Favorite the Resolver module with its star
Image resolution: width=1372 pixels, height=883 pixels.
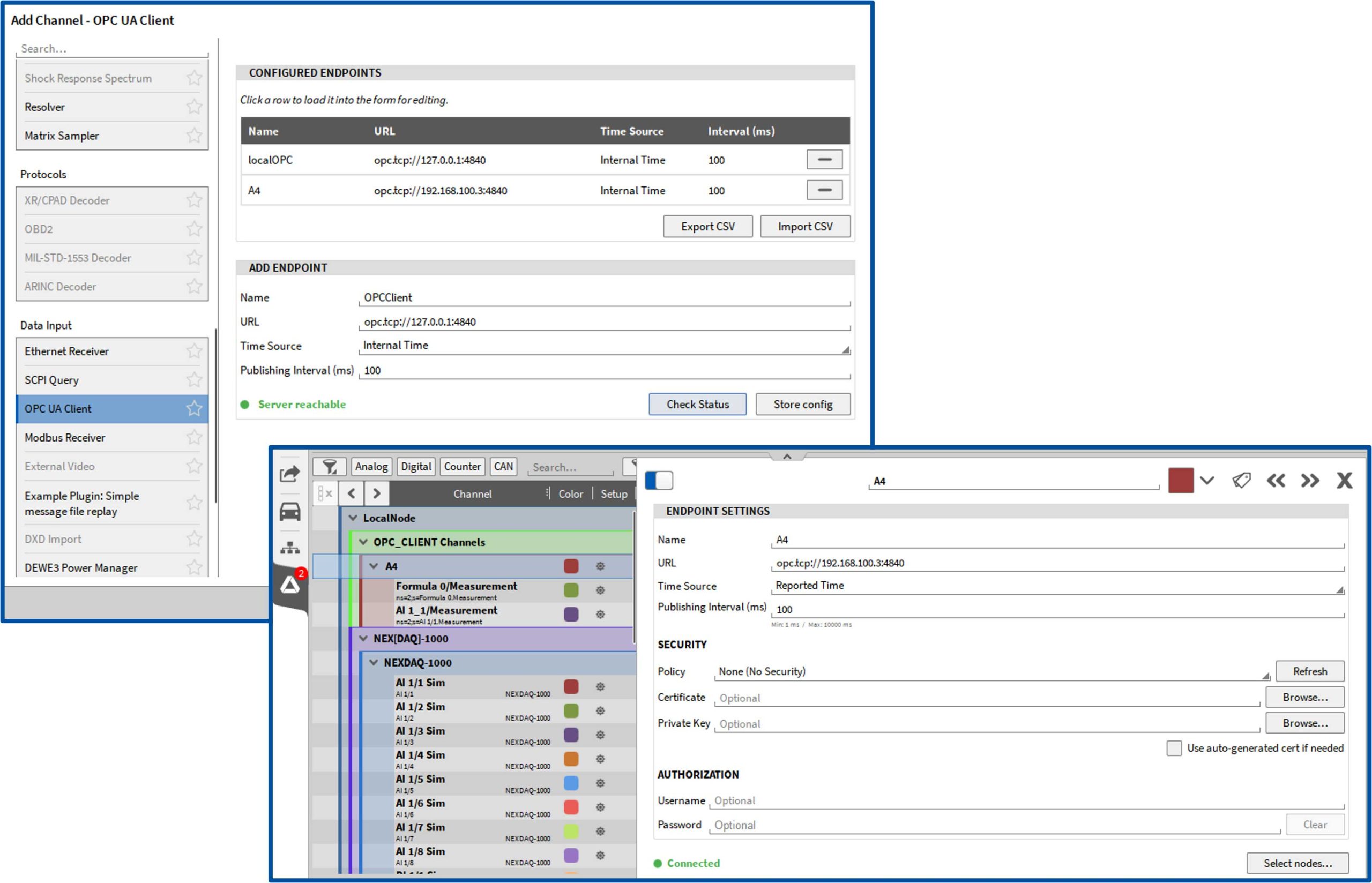pyautogui.click(x=195, y=107)
